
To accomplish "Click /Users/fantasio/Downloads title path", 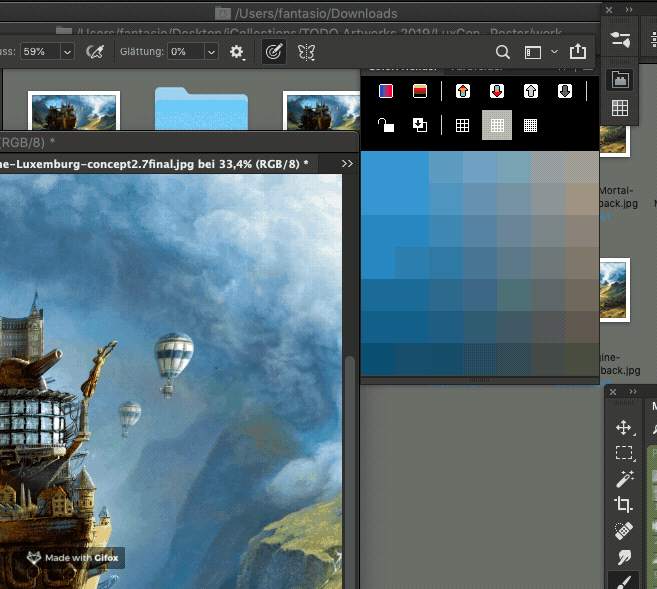I will pos(316,14).
